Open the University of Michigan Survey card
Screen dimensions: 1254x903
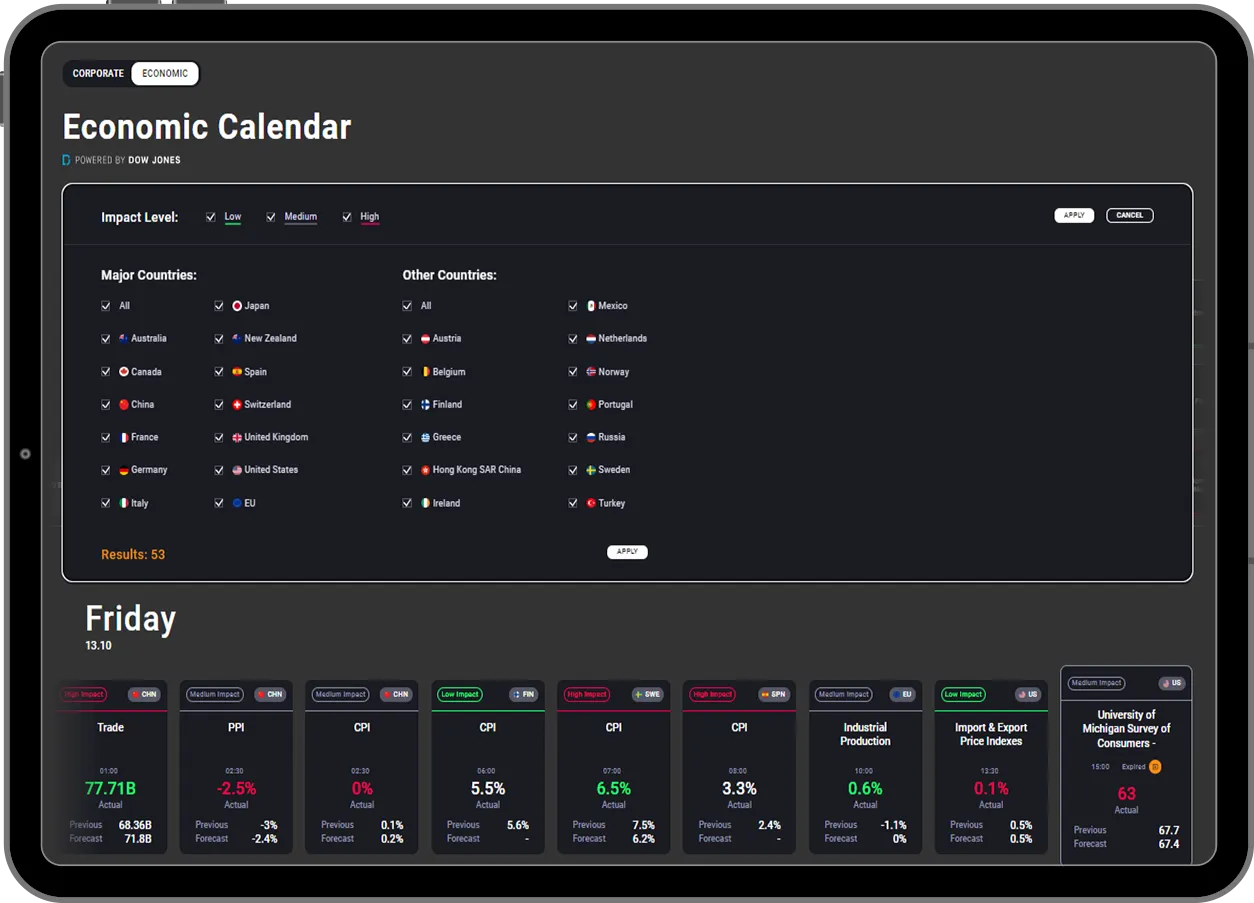click(x=1126, y=729)
